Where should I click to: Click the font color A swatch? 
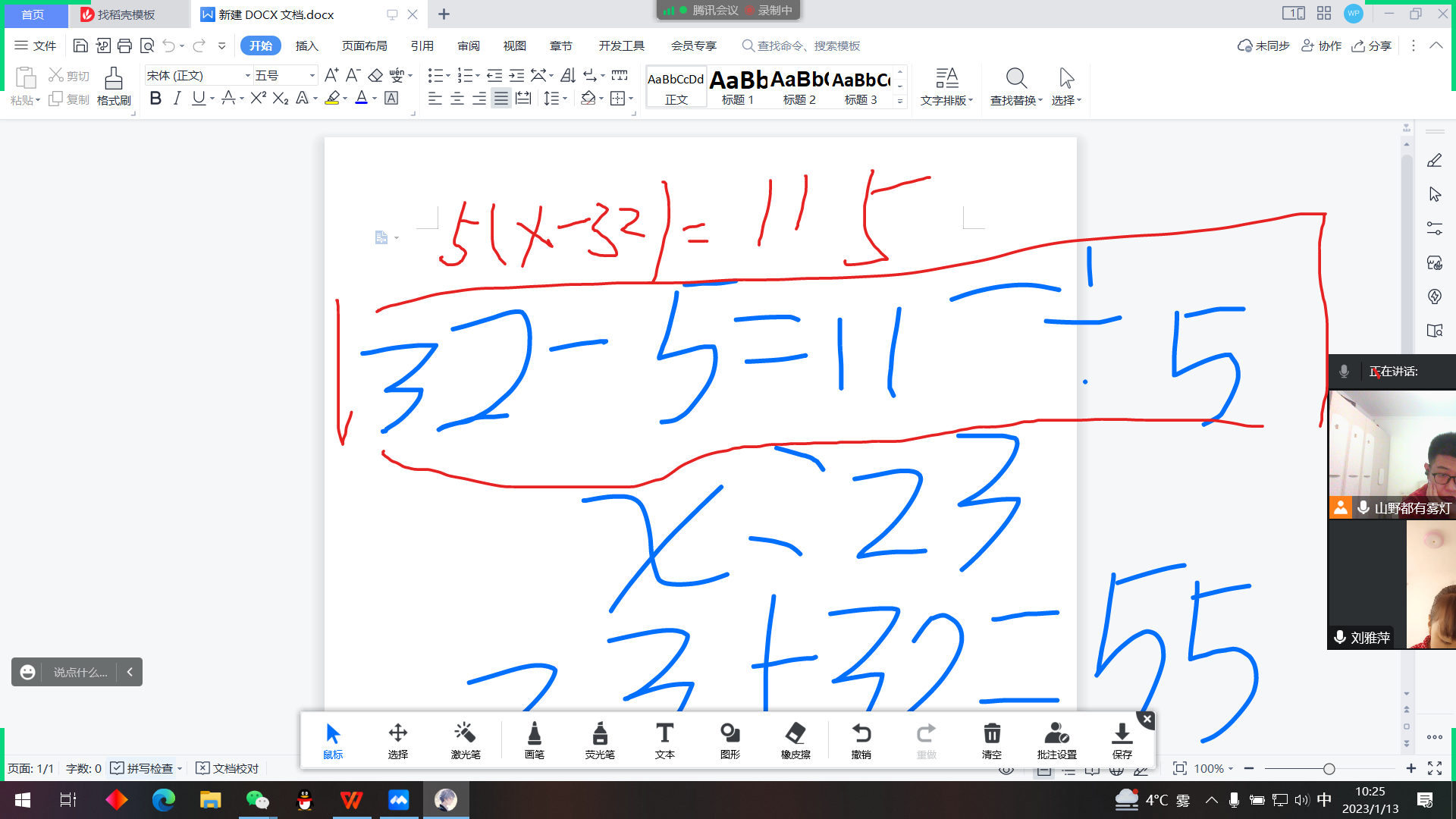(361, 98)
